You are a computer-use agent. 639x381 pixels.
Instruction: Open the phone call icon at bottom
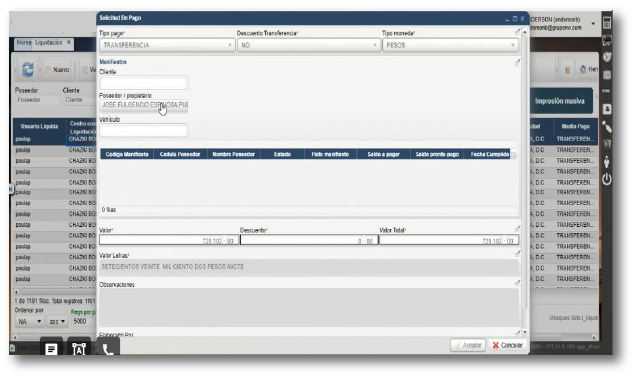pos(108,350)
